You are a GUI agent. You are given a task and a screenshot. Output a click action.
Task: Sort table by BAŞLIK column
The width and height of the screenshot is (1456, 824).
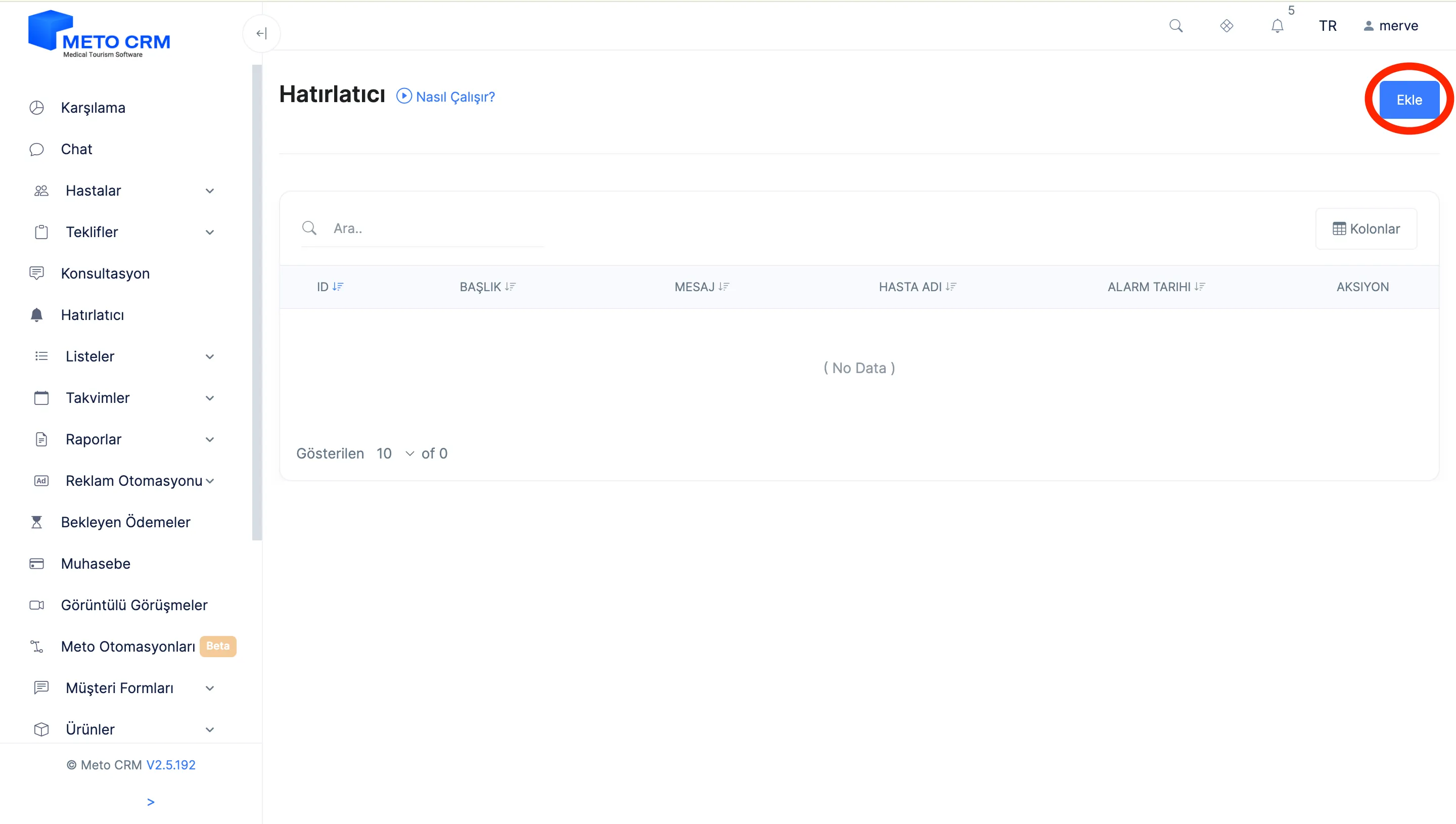[487, 287]
